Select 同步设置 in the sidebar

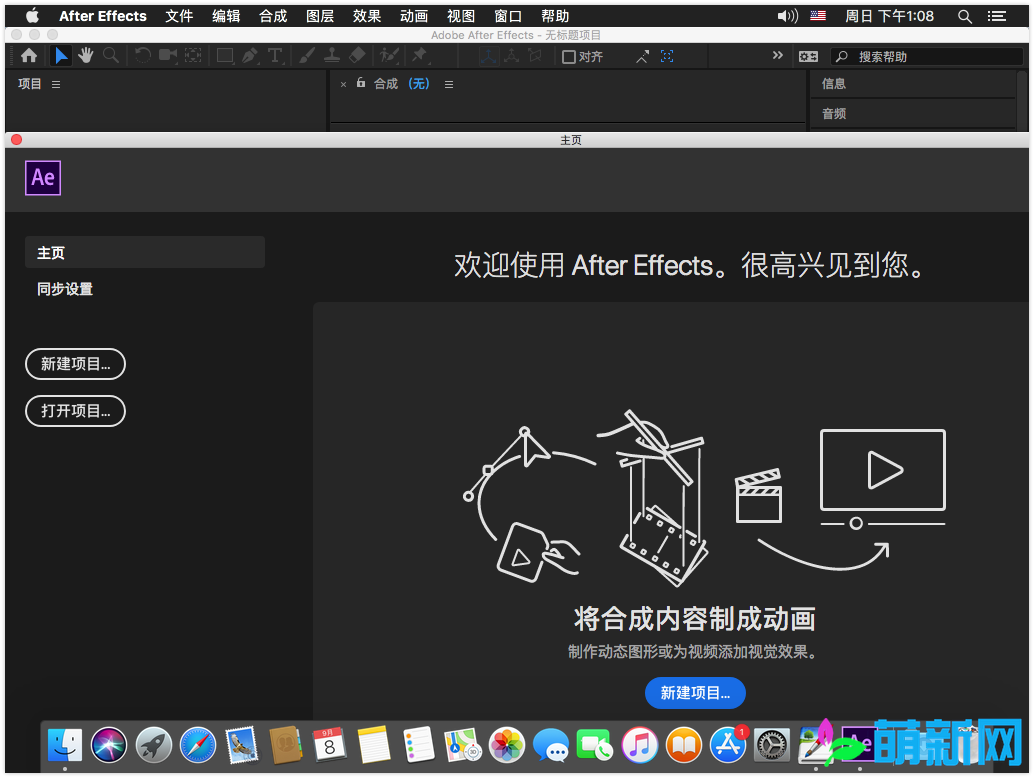[65, 289]
